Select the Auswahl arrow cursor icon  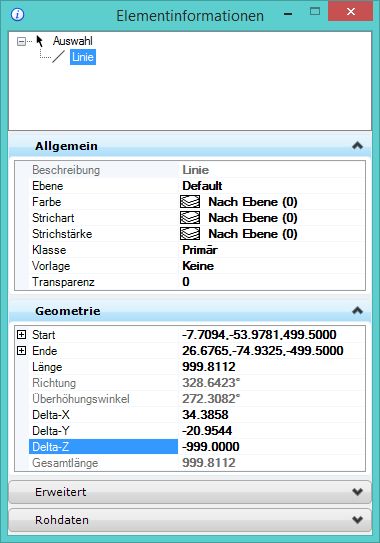click(x=40, y=41)
